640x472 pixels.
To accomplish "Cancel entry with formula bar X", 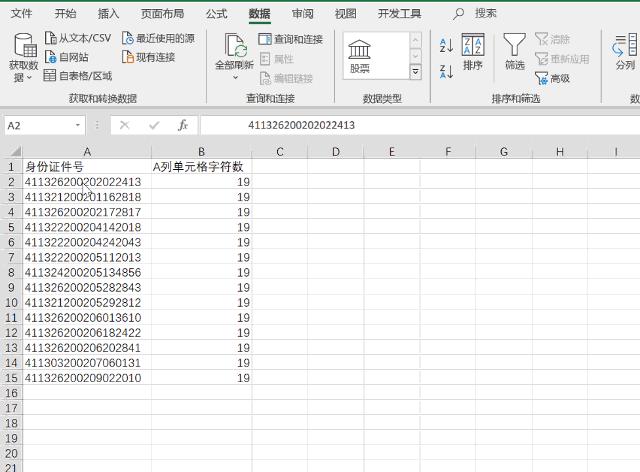I will coord(124,125).
